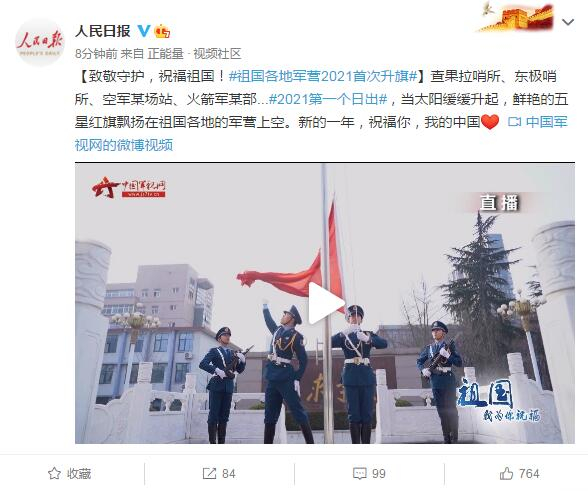Click the 中国军视网 logo on video
The height and width of the screenshot is (491, 588).
[129, 187]
